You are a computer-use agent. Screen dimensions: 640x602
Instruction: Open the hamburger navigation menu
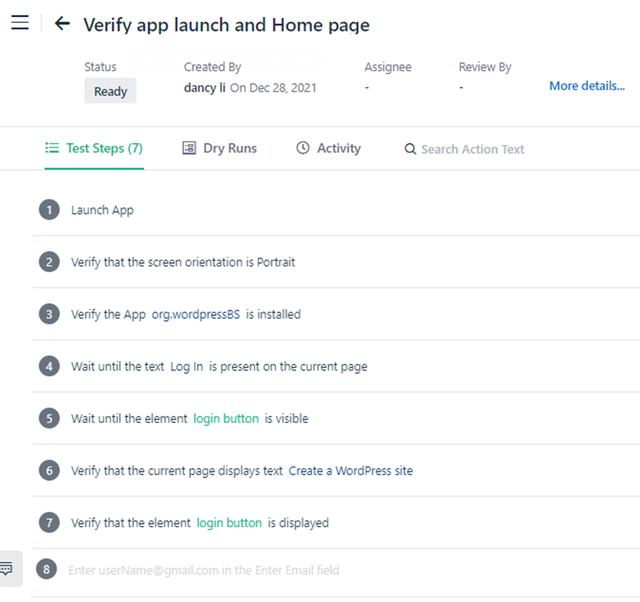(20, 23)
